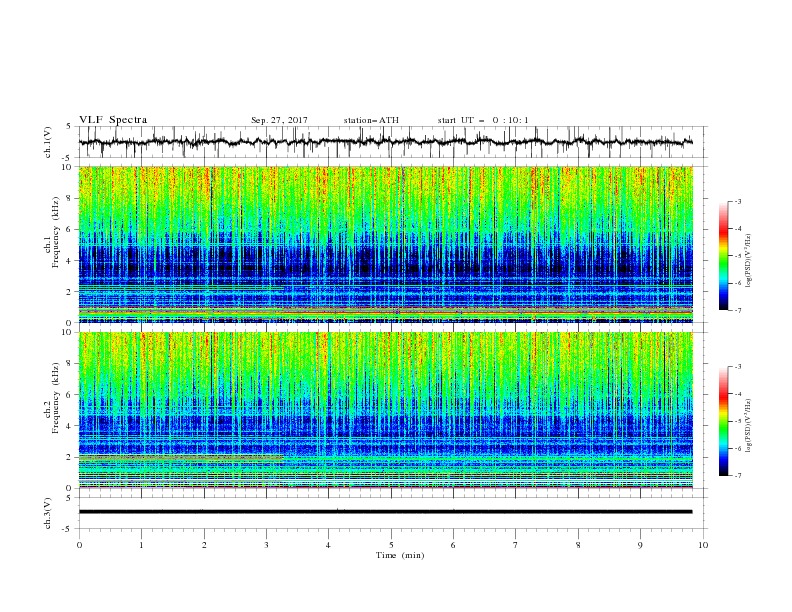The width and height of the screenshot is (792, 612).
Task: Click the ch.1 "Frequency (kHz)" axis label
Action: point(56,232)
